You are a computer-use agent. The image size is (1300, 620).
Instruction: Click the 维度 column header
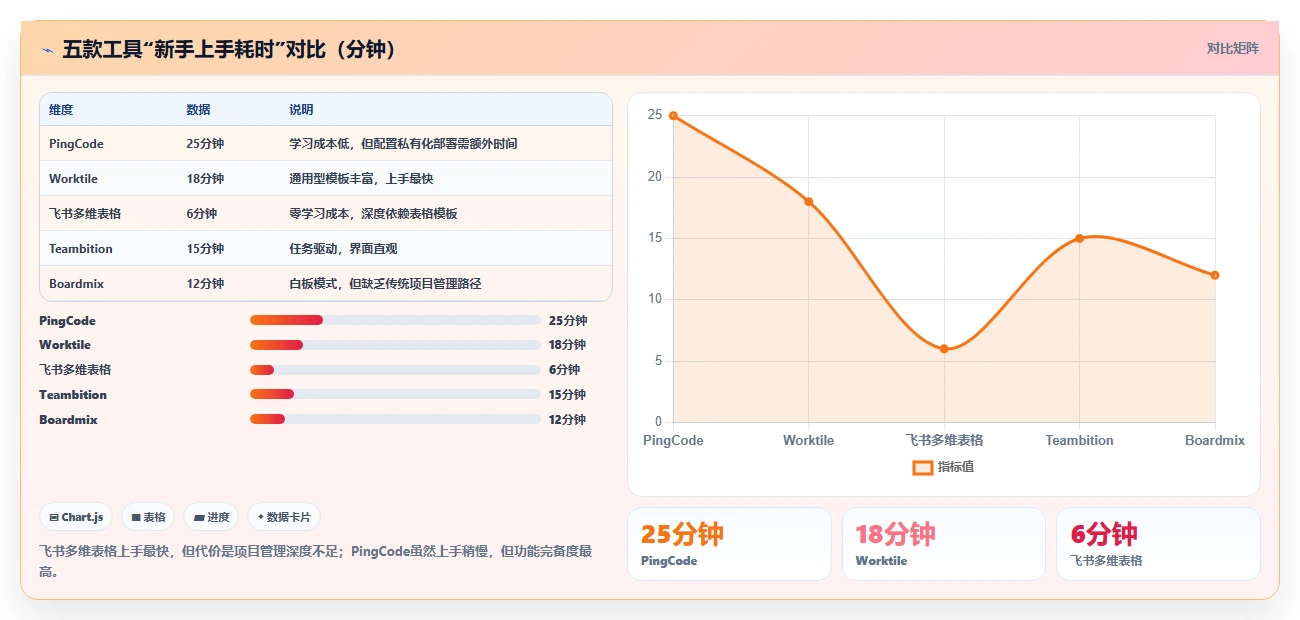point(61,109)
